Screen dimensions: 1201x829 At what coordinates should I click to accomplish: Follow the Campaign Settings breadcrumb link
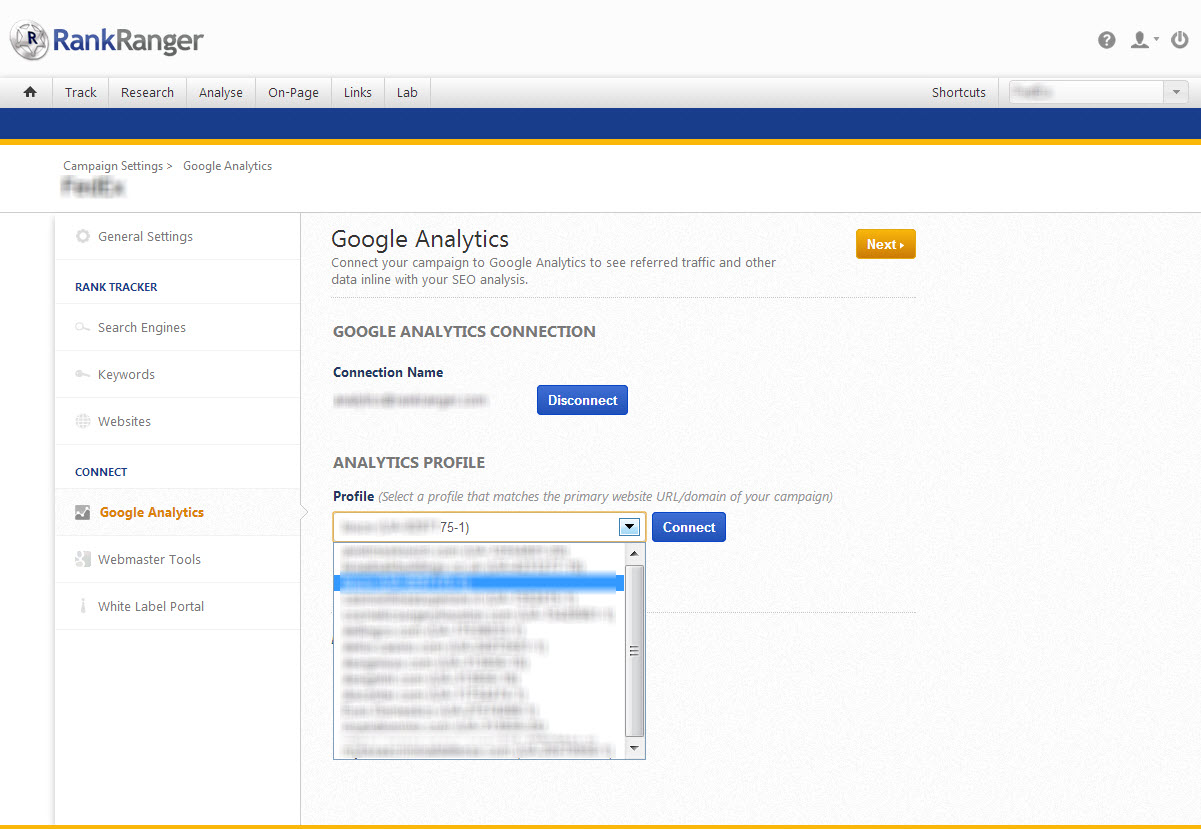113,166
